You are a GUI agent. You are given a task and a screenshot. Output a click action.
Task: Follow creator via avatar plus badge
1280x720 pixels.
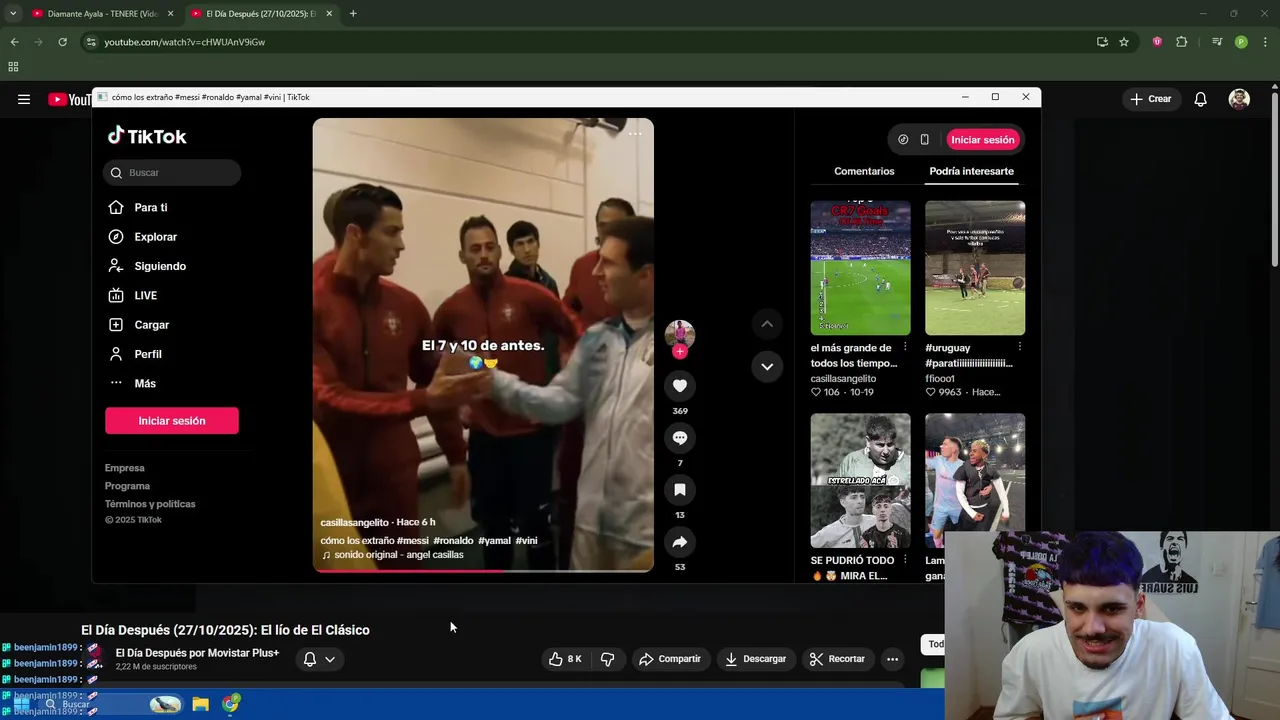(680, 352)
